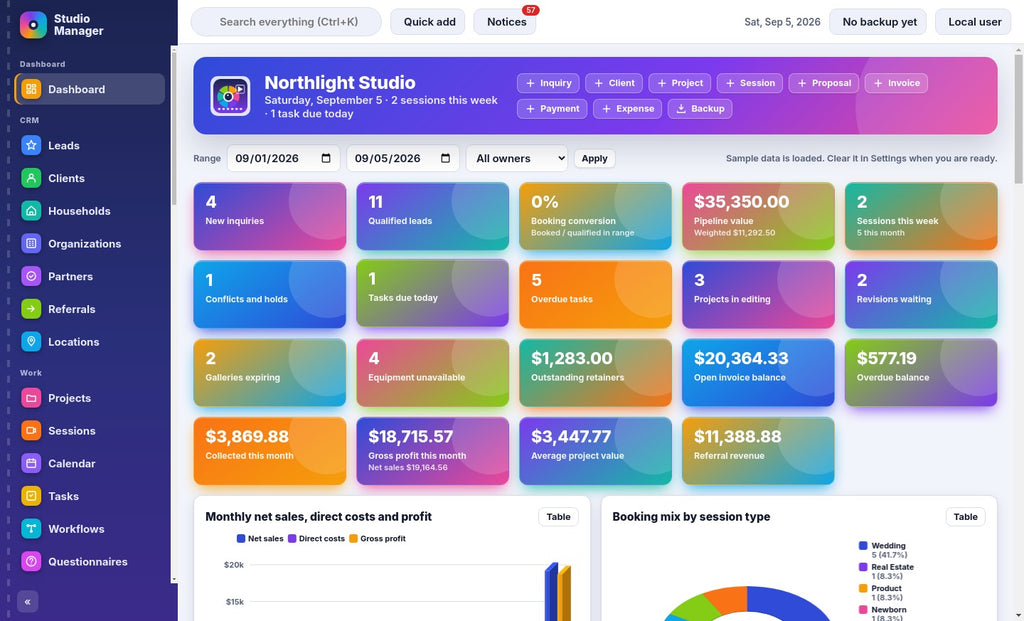The width and height of the screenshot is (1024, 621).
Task: Click the Wedding legend color swatch
Action: click(x=863, y=545)
